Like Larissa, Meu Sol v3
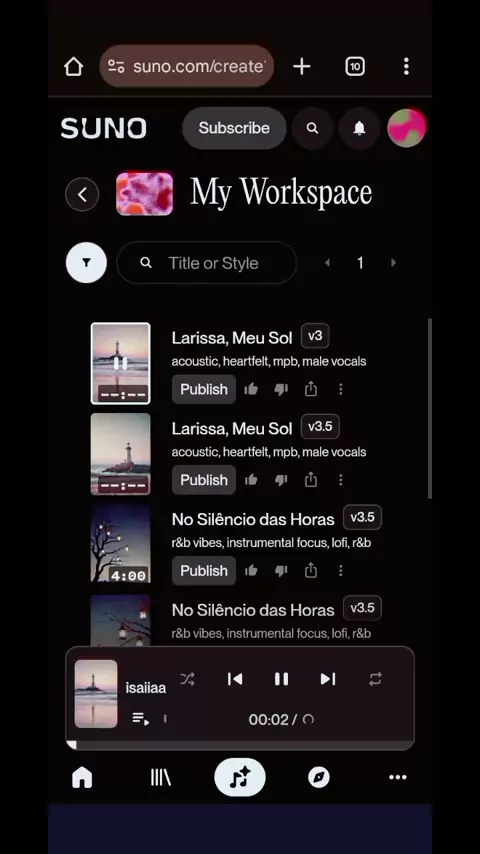This screenshot has height=854, width=480. pos(251,389)
